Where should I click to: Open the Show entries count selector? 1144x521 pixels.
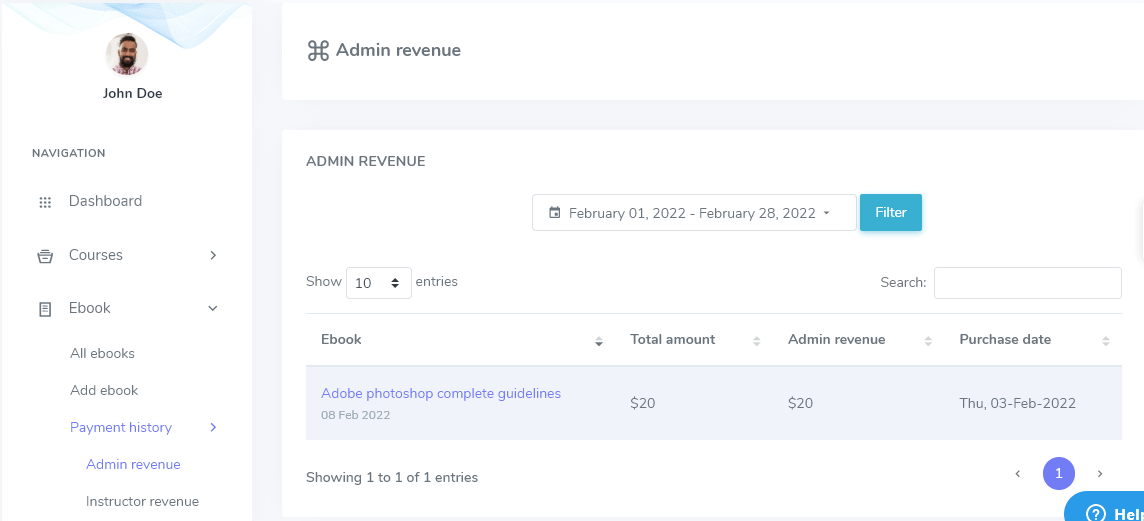(378, 283)
